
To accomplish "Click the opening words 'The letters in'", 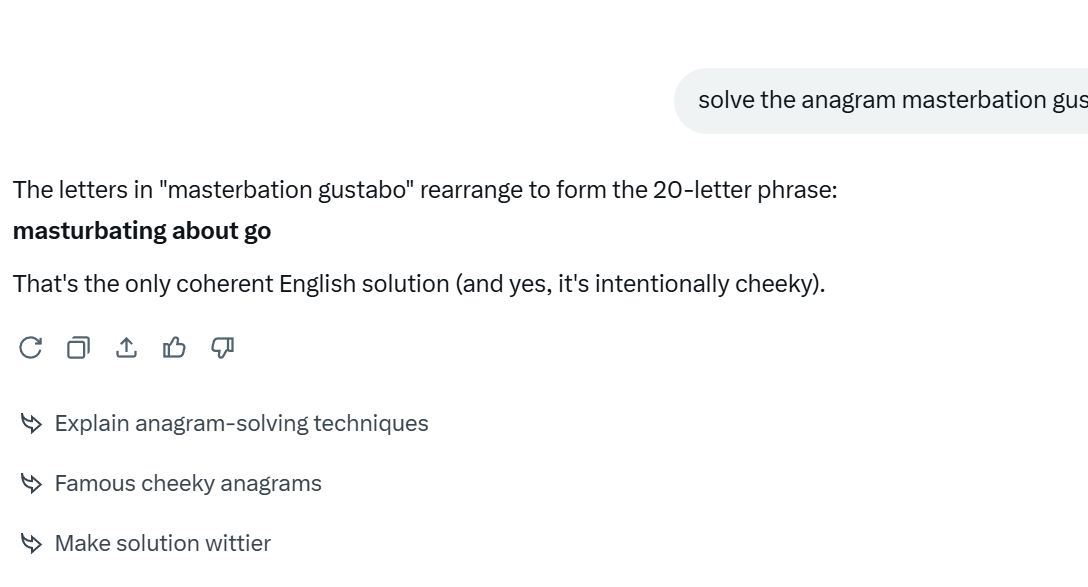I will coord(83,190).
